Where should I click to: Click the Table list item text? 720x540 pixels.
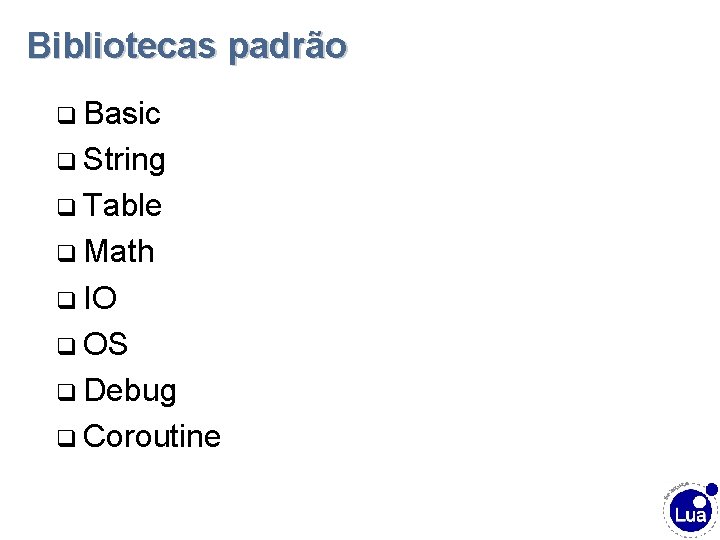click(123, 206)
